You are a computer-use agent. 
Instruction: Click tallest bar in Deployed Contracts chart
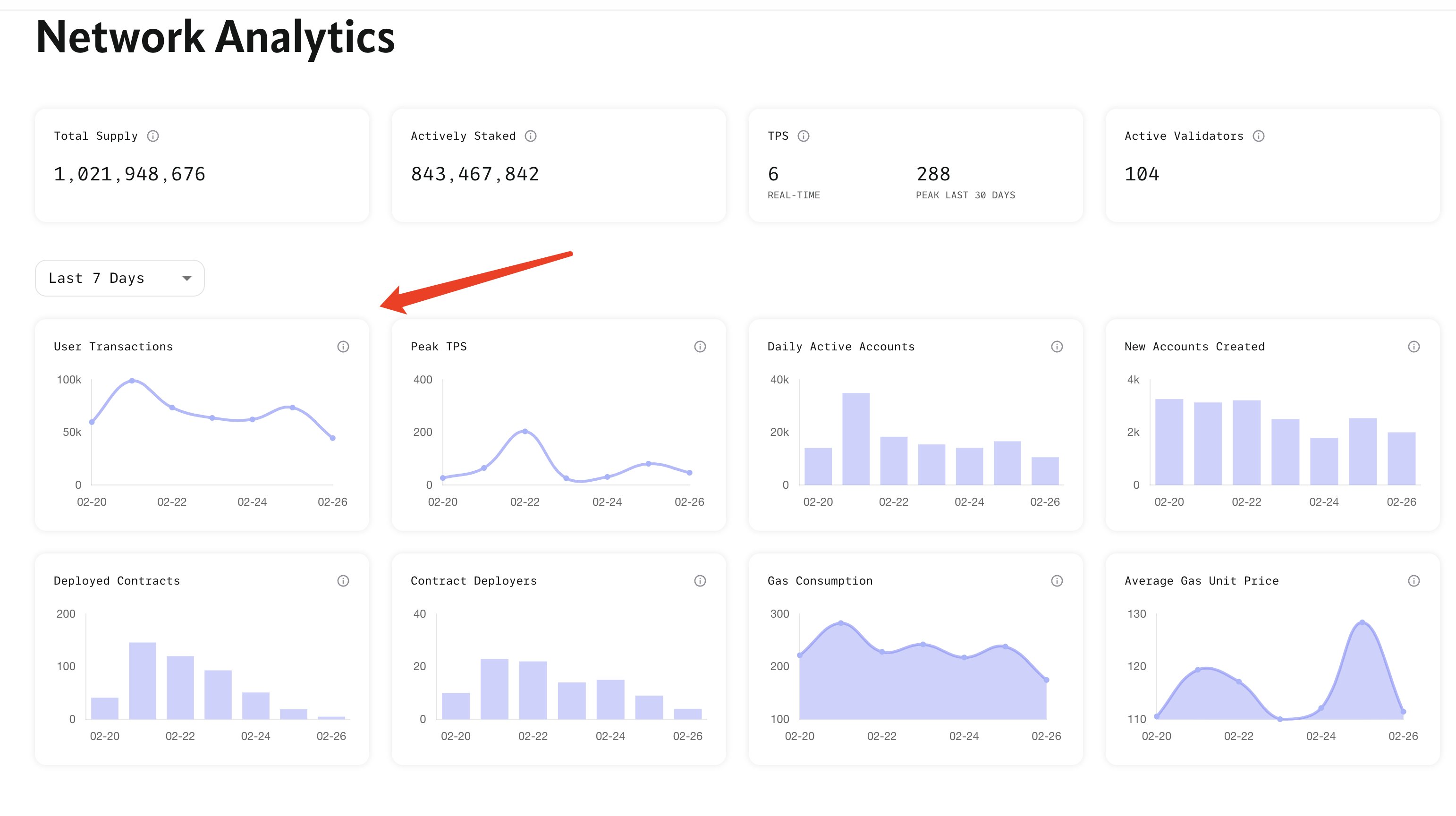tap(143, 680)
